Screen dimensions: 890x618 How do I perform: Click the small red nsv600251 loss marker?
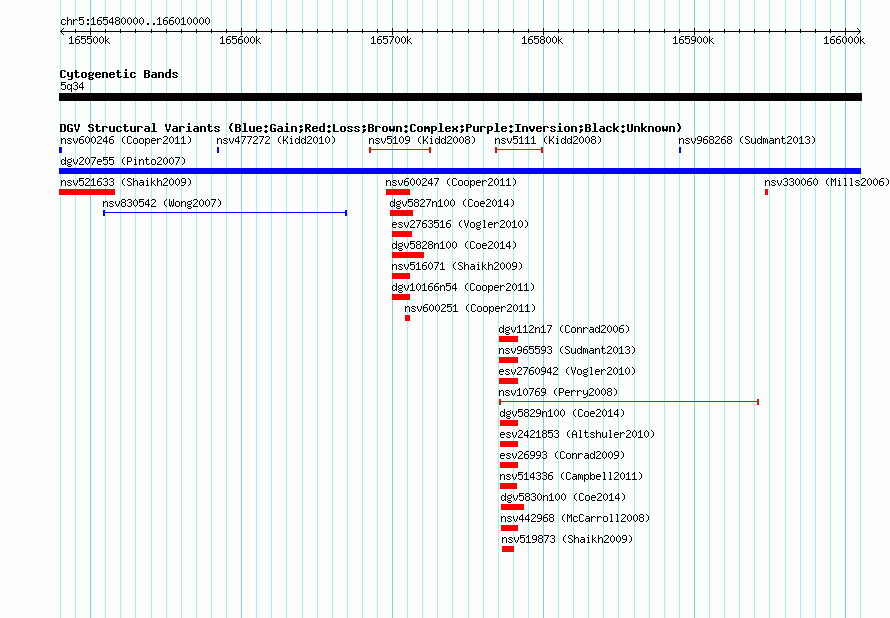point(408,318)
